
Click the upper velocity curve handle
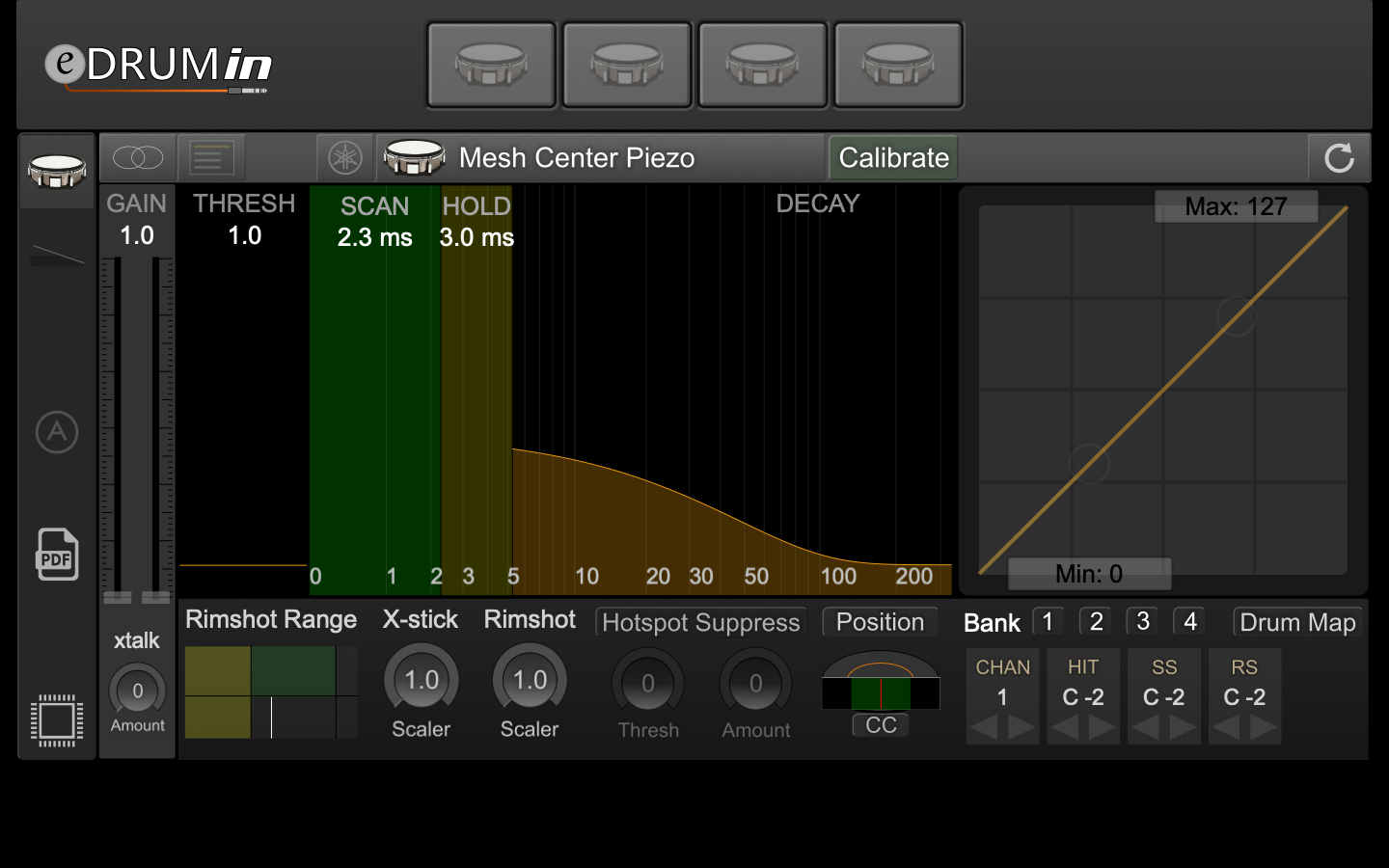(x=1236, y=315)
